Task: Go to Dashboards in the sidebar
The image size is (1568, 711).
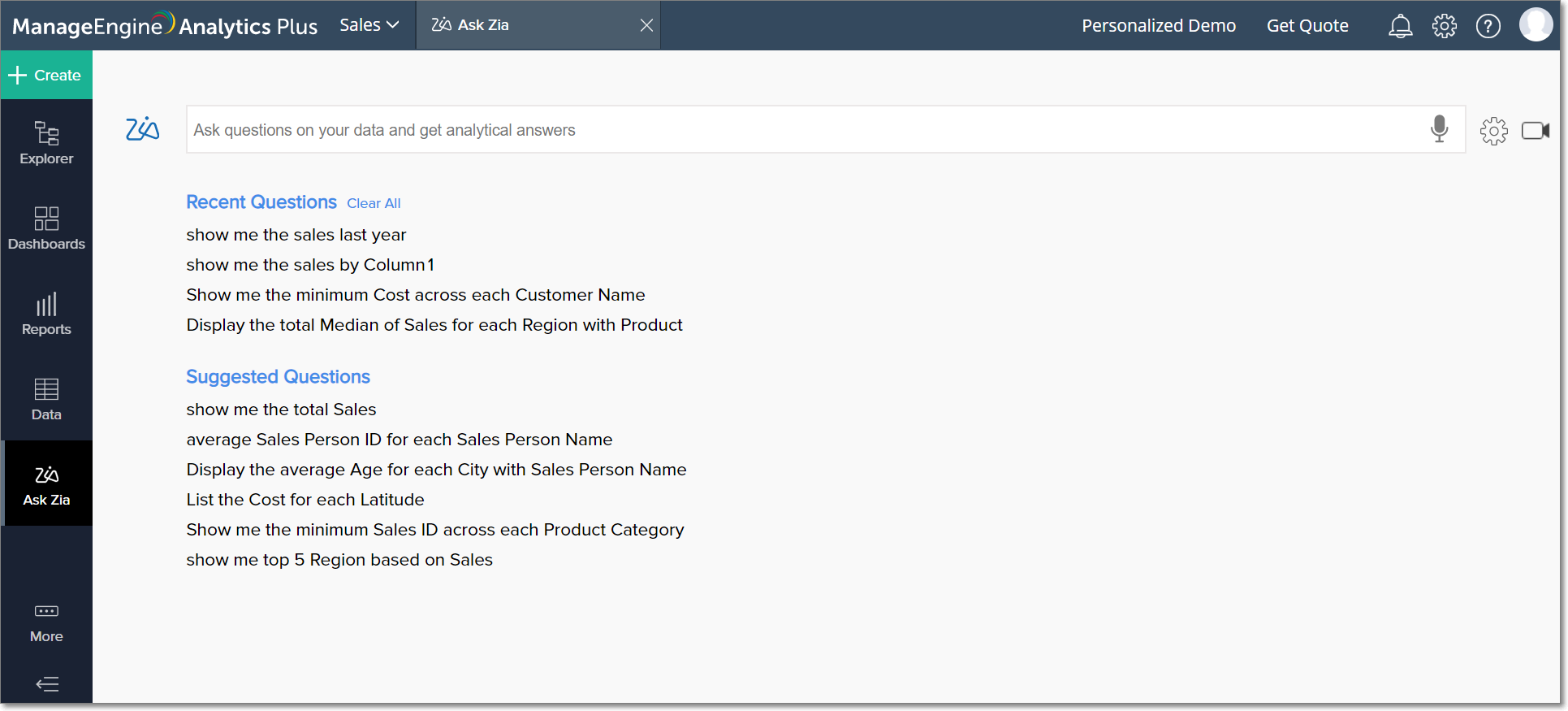Action: click(46, 228)
